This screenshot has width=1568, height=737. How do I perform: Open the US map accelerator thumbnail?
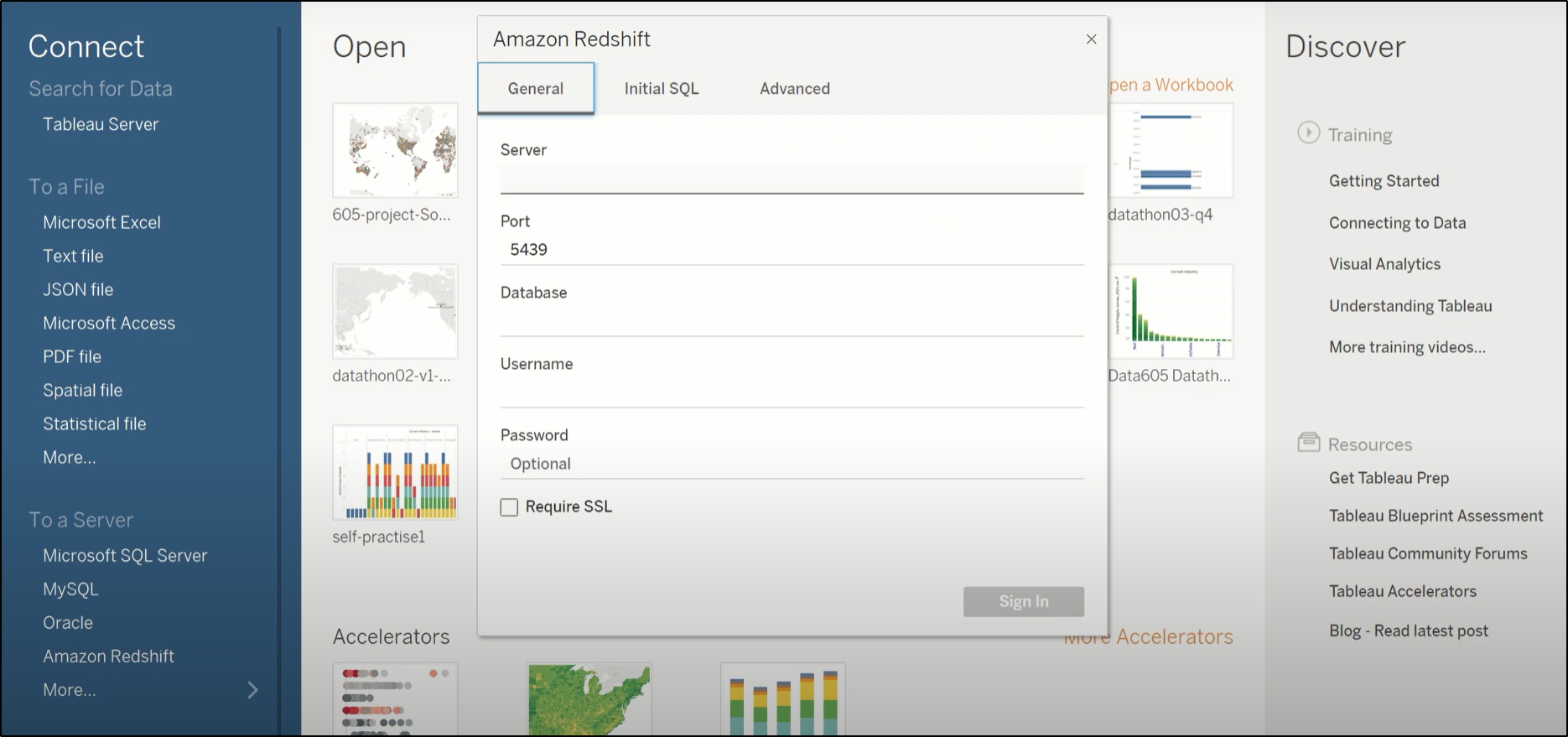(589, 699)
